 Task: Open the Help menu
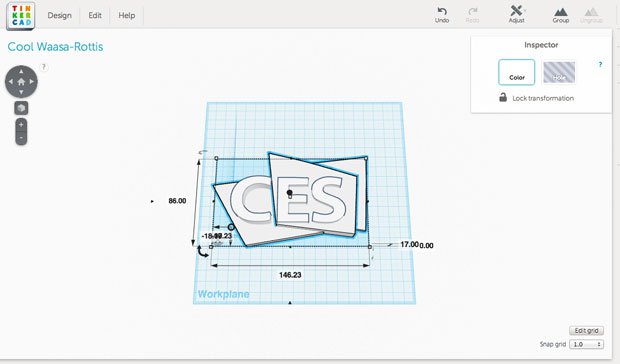pos(127,15)
